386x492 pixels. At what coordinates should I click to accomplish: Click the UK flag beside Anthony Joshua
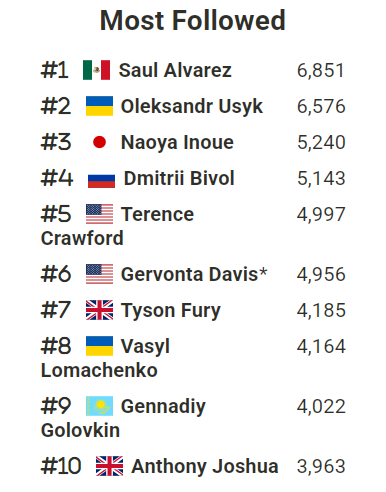109,466
